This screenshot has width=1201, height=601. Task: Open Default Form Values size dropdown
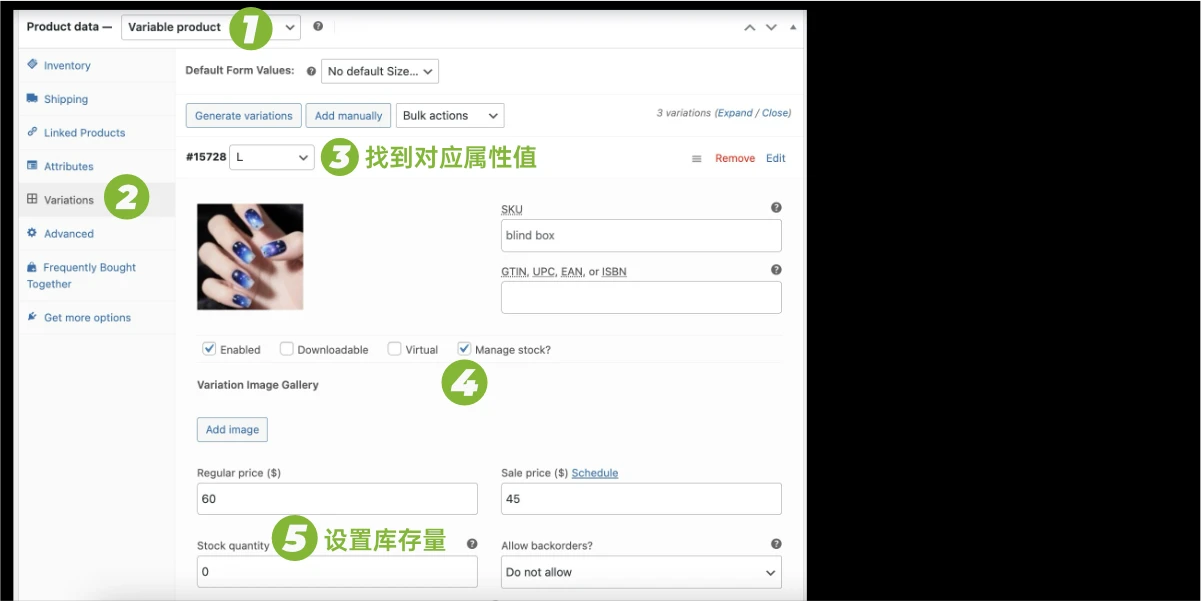[x=379, y=71]
